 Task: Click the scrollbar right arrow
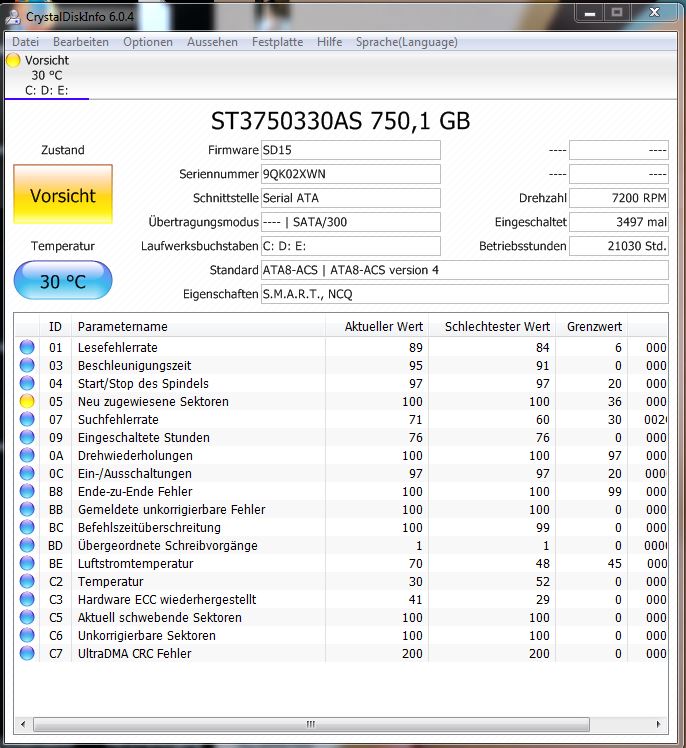pos(658,724)
